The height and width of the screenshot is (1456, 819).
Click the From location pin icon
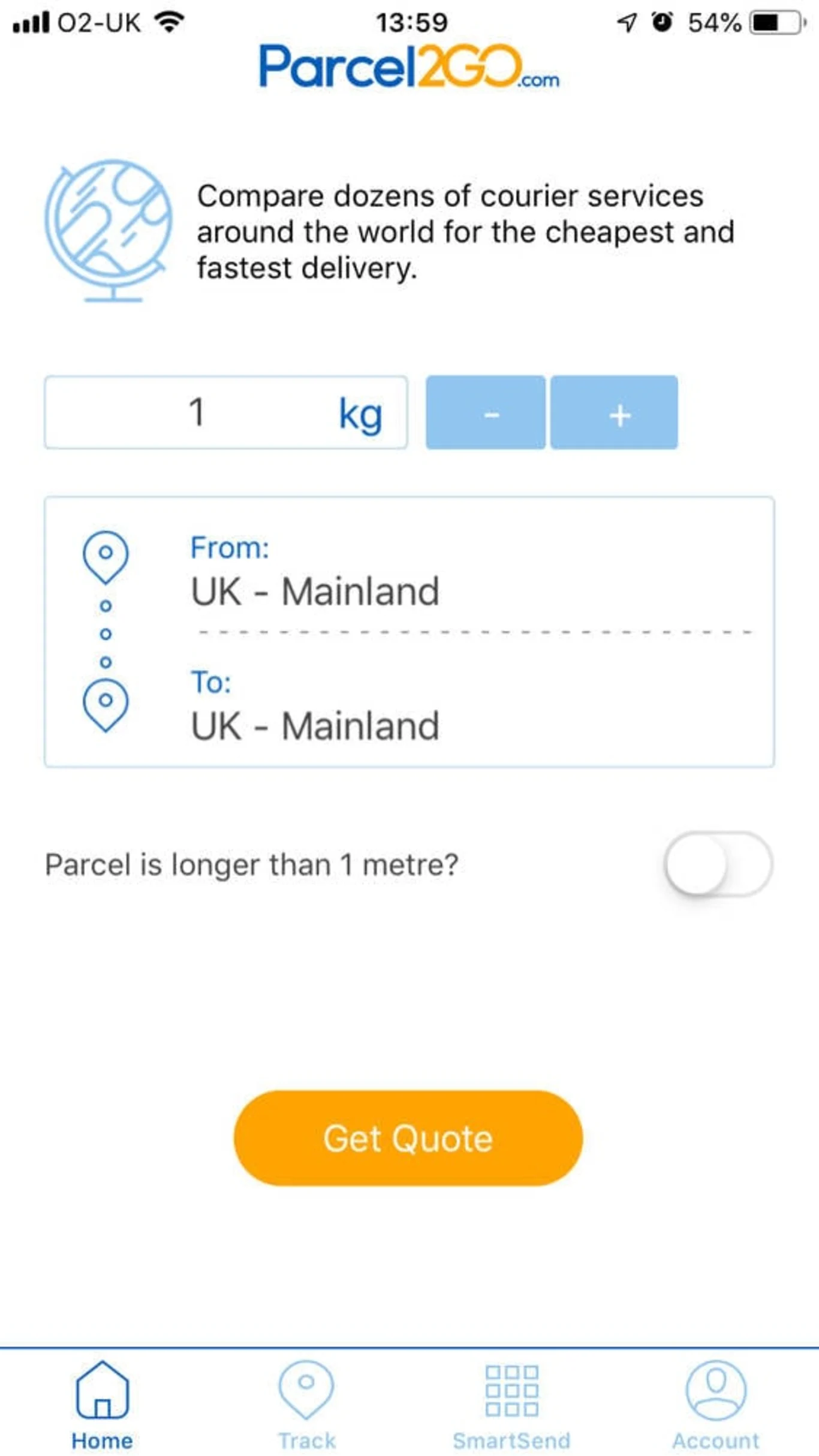pyautogui.click(x=106, y=555)
